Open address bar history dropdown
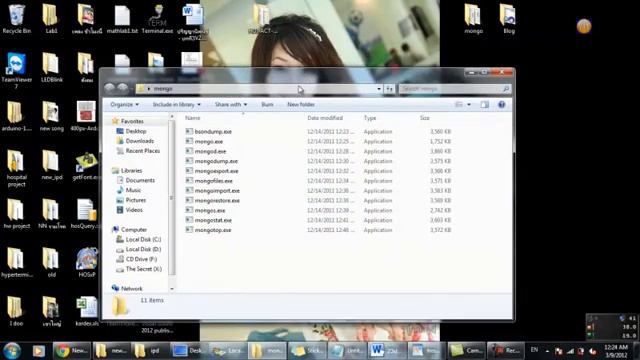The image size is (640, 360). pyautogui.click(x=379, y=89)
